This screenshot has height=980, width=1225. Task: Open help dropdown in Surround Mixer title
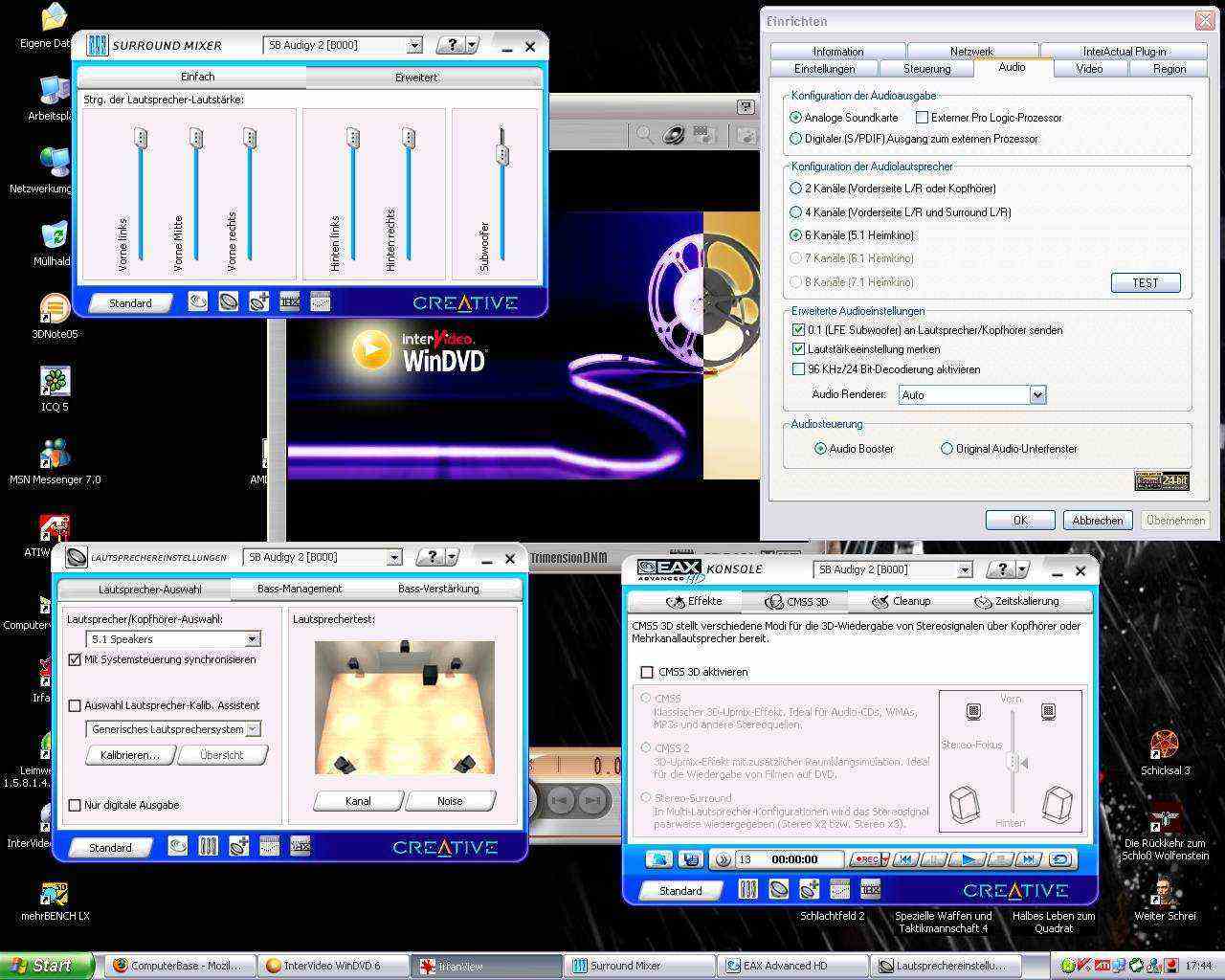tap(474, 45)
